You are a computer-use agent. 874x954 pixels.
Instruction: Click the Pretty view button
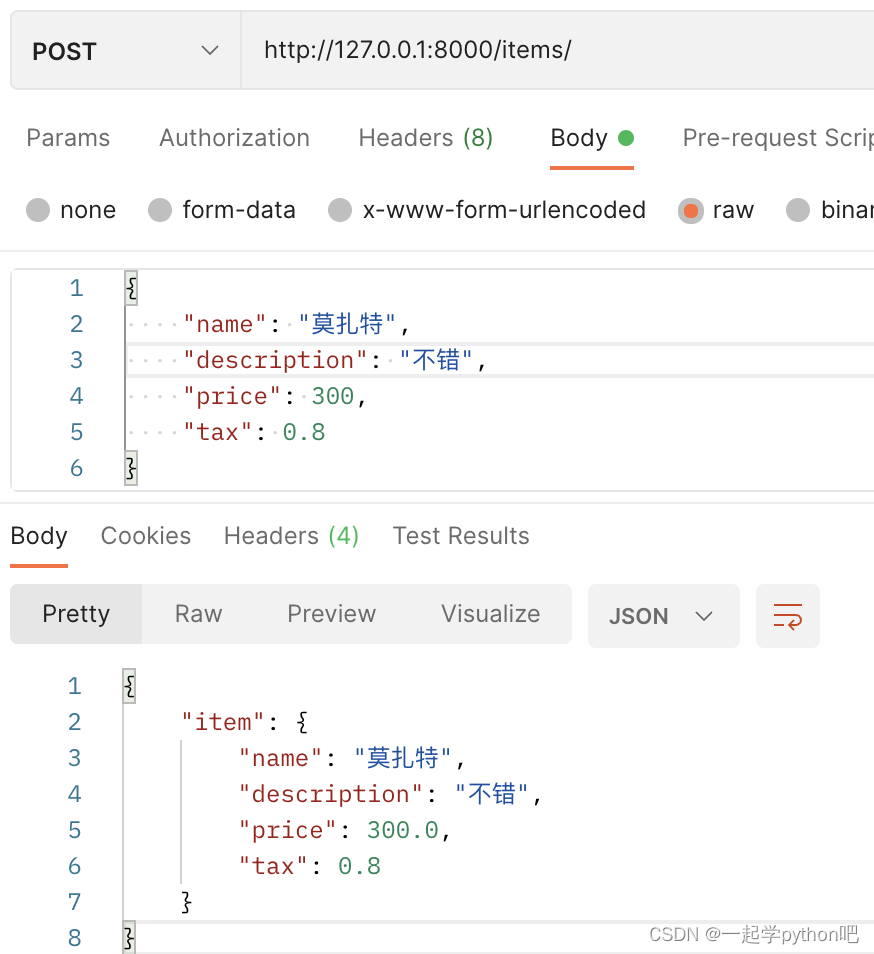pyautogui.click(x=76, y=614)
